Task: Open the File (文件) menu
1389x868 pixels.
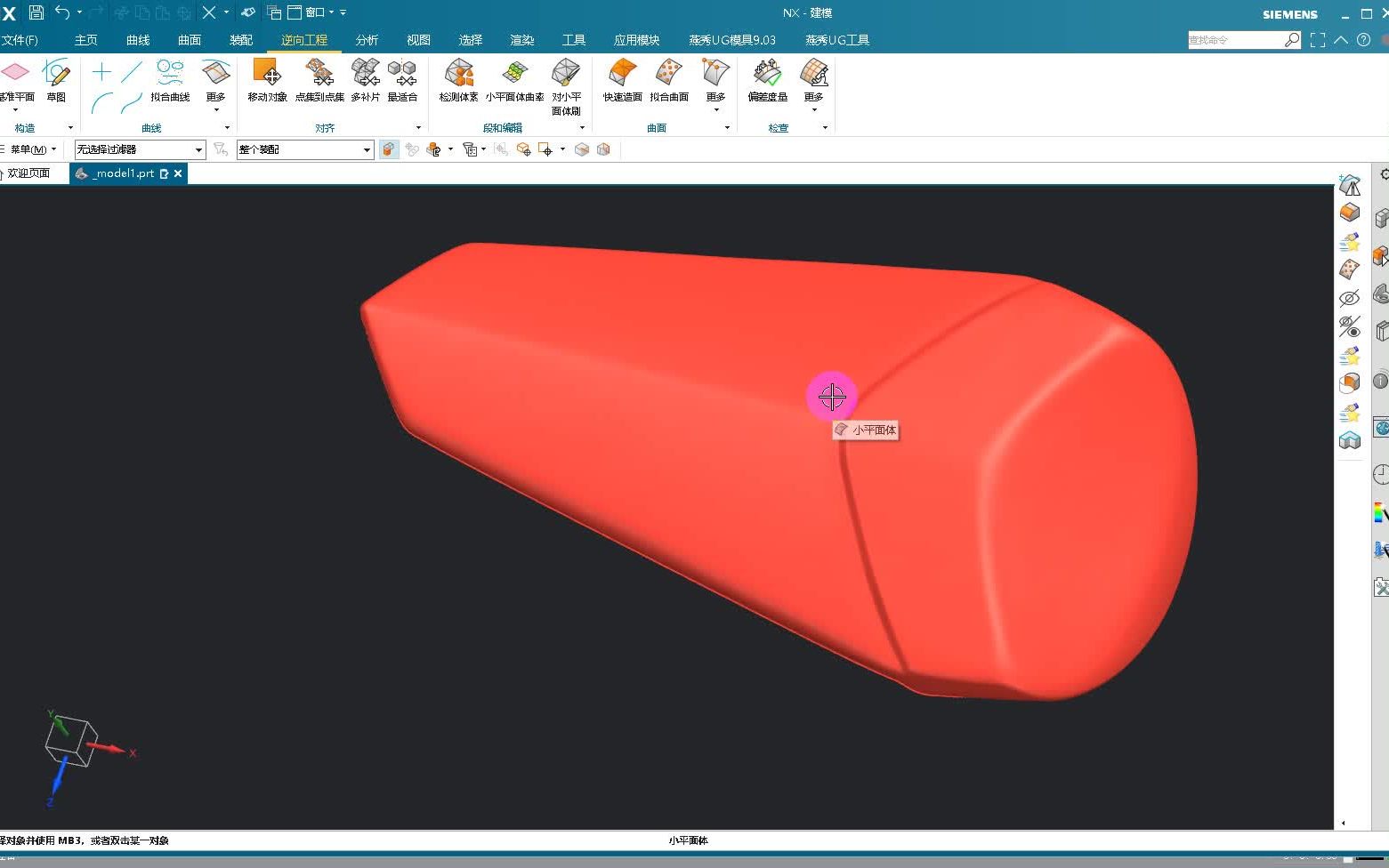Action: [20, 40]
